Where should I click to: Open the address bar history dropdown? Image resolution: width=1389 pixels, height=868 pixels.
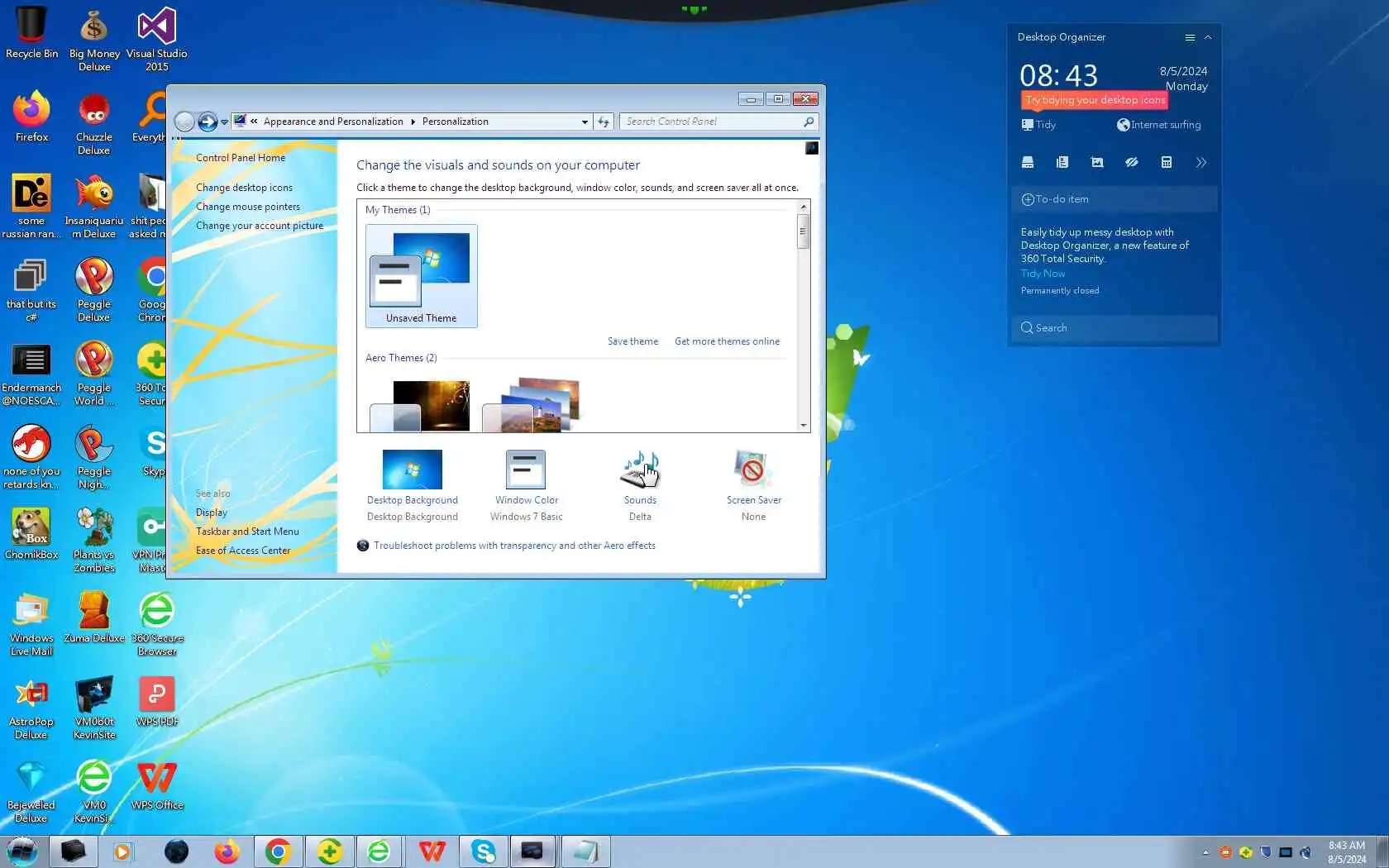585,122
